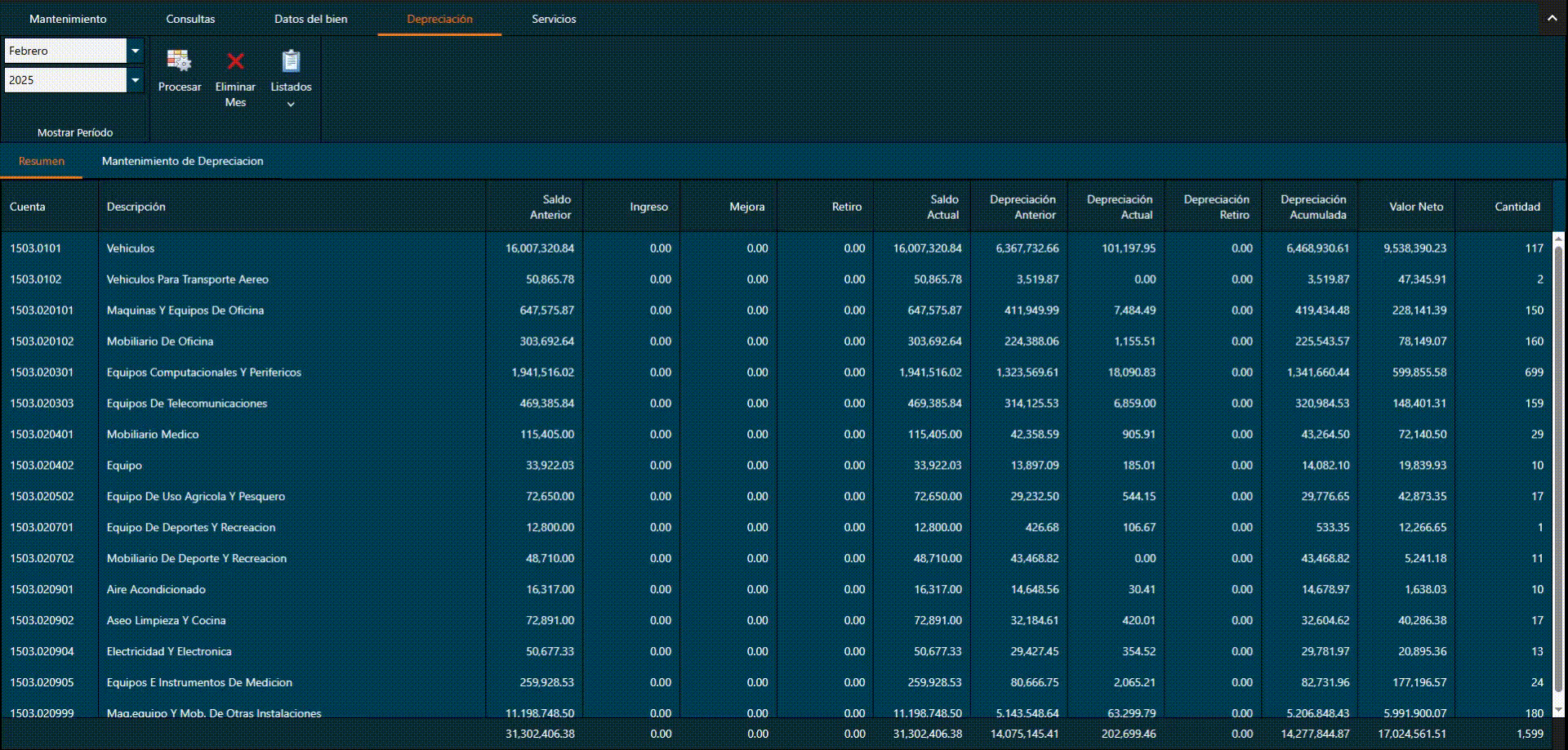Click the Eliminar Mes red X icon
This screenshot has width=1568, height=750.
coord(235,61)
